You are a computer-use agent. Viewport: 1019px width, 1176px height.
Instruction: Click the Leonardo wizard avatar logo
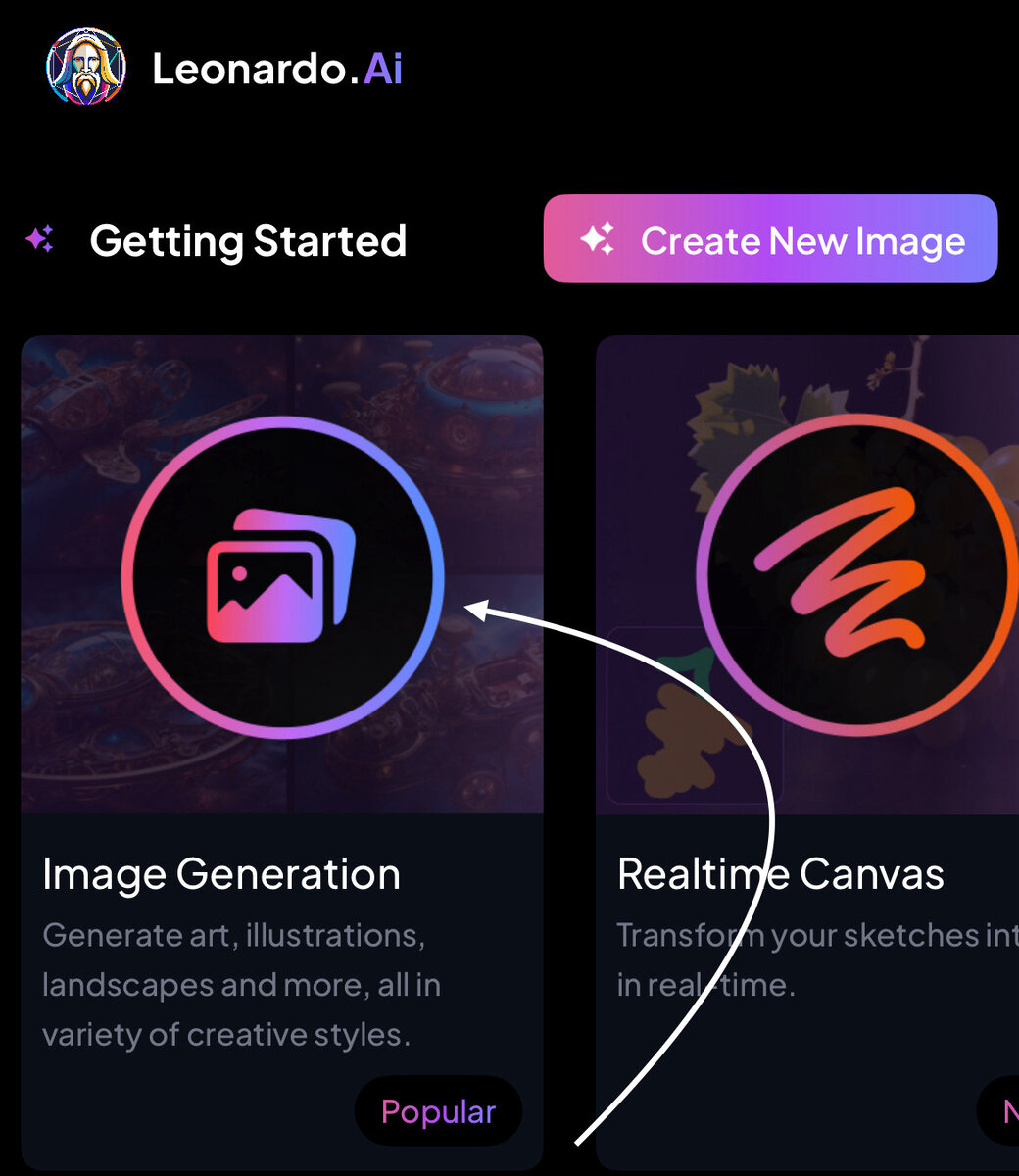click(x=86, y=67)
